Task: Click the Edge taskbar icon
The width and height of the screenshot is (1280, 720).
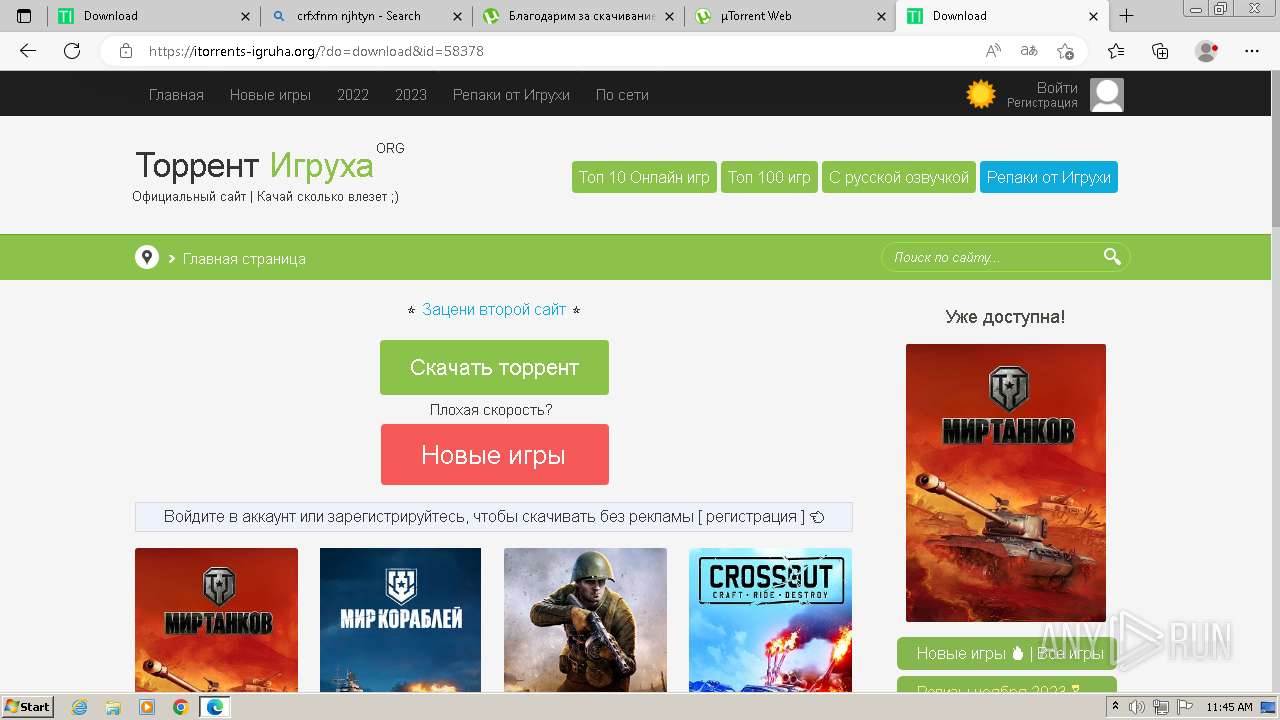Action: pos(214,707)
